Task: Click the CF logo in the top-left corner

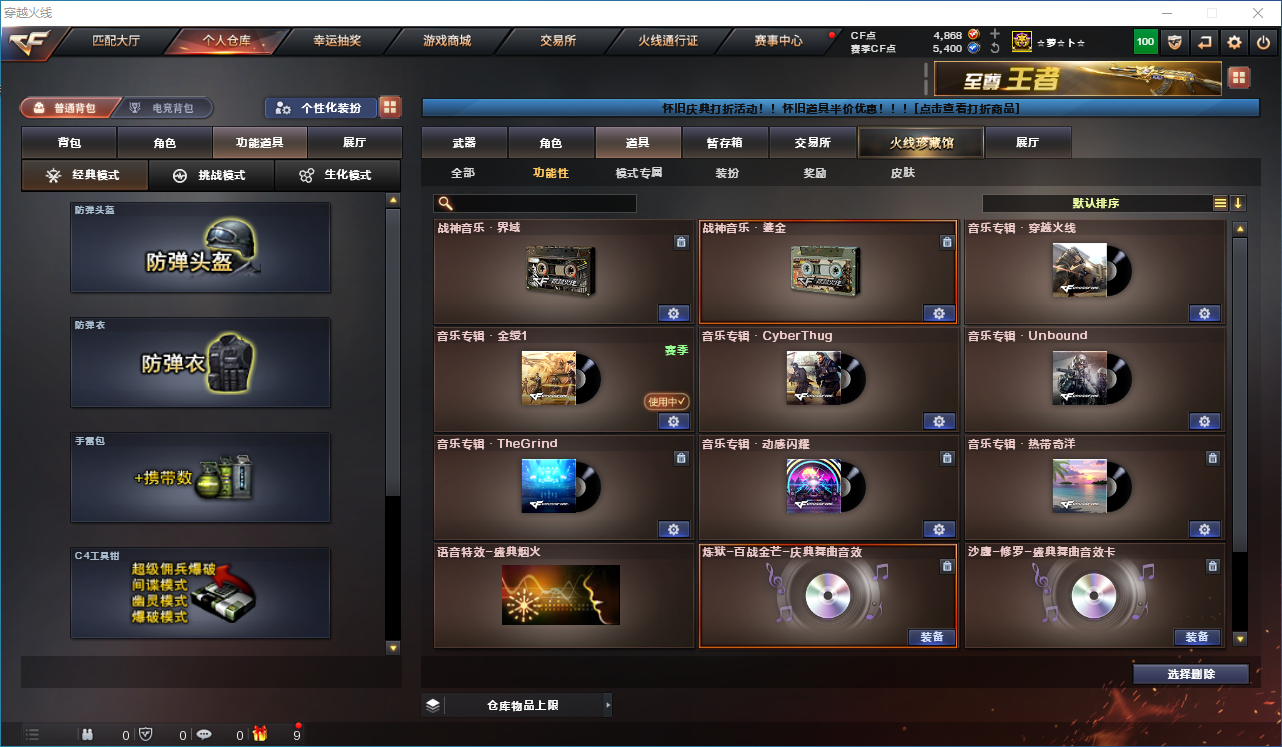Action: (x=30, y=42)
